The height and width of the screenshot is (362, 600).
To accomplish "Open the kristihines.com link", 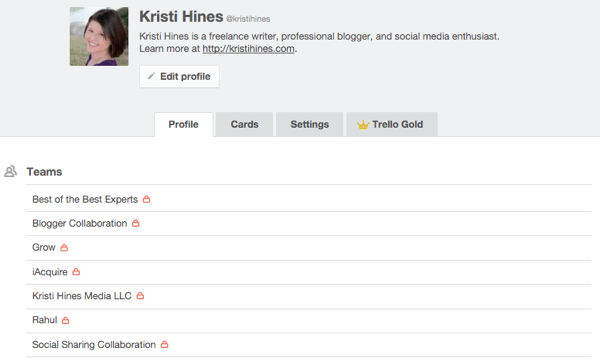I will pyautogui.click(x=248, y=49).
